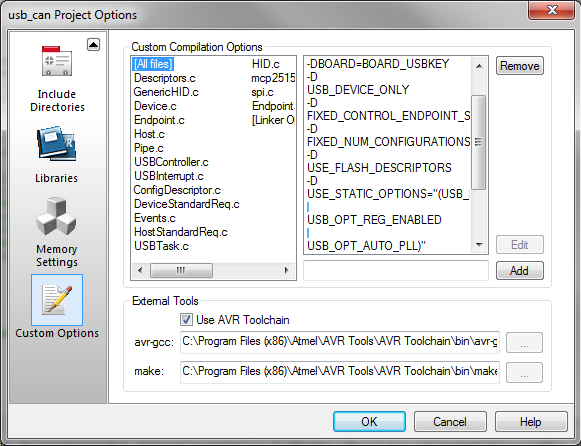Open the Include Directories section icon
The image size is (581, 446).
[57, 61]
